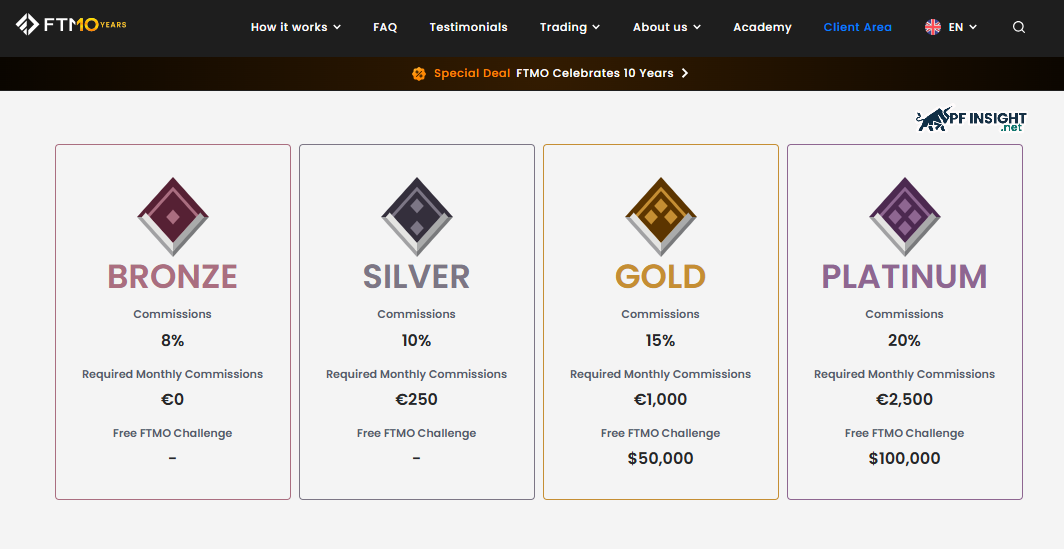This screenshot has height=549, width=1064.
Task: Go to the Testimonials page
Action: pyautogui.click(x=468, y=27)
